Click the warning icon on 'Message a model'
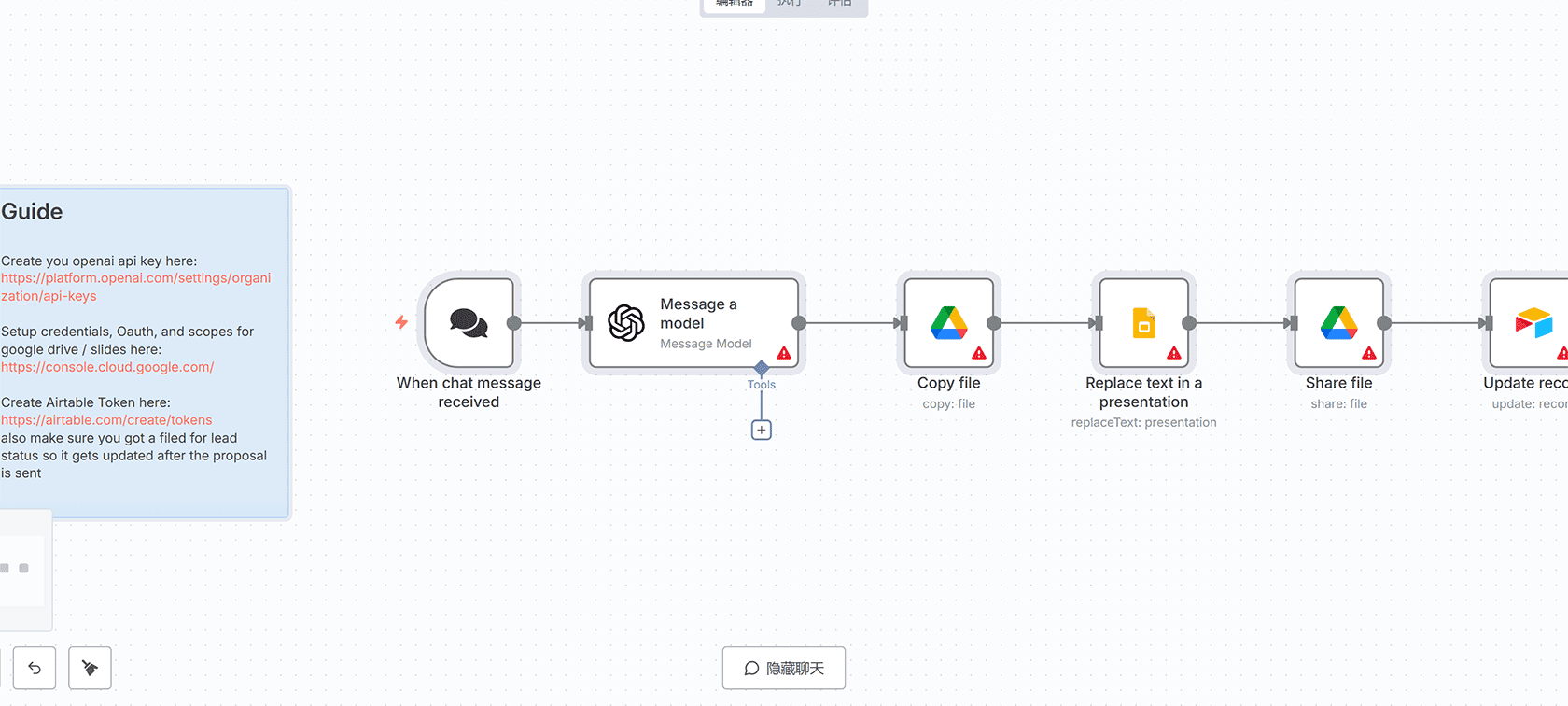 click(784, 353)
